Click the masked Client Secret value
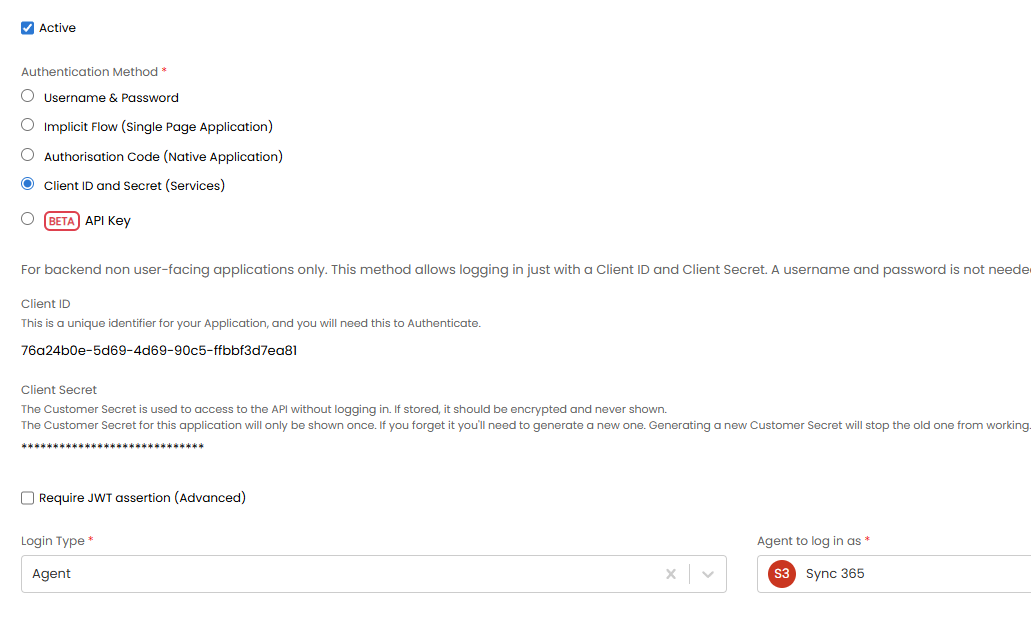The image size is (1031, 619). pyautogui.click(x=113, y=446)
